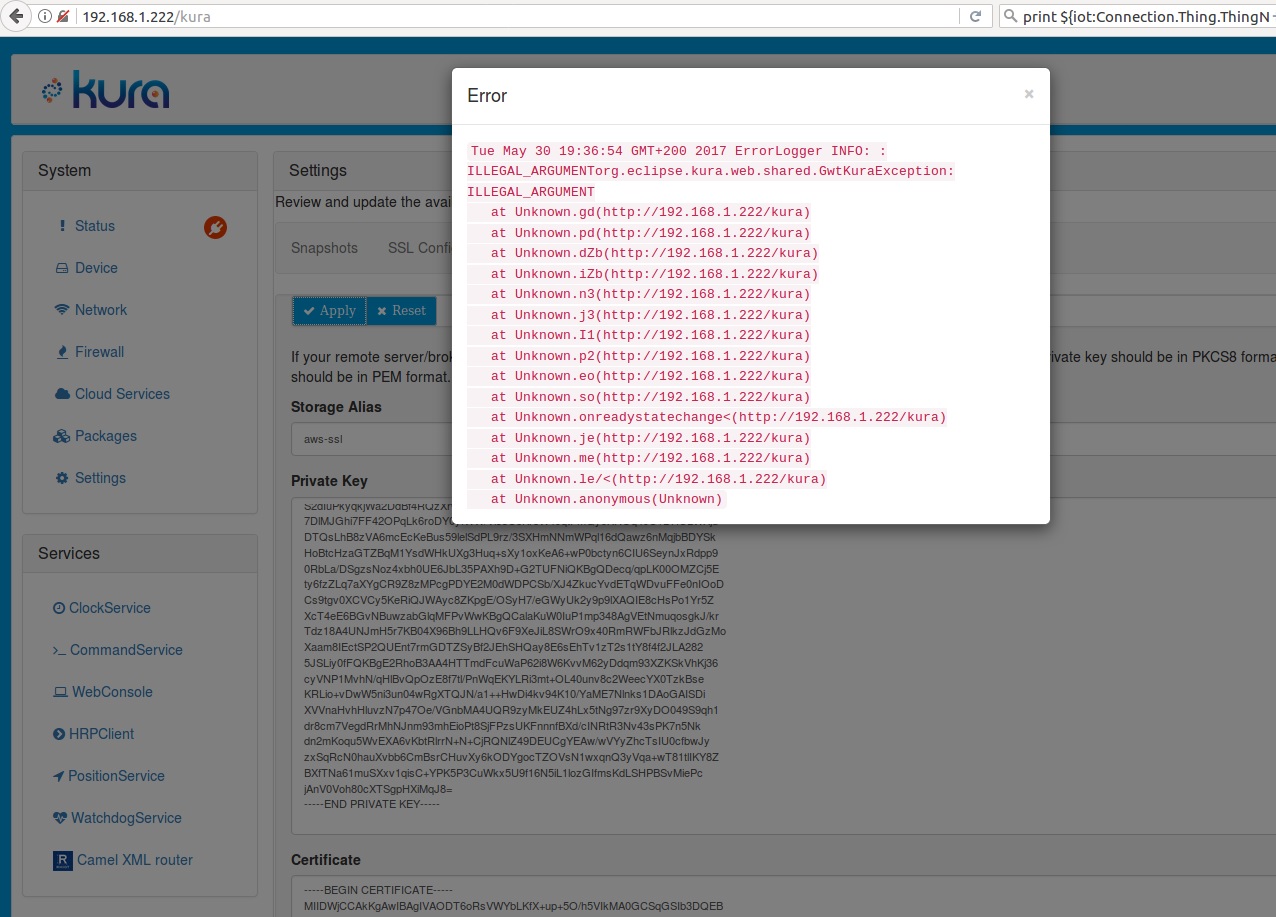
Task: Open the Status page
Action: tap(95, 226)
